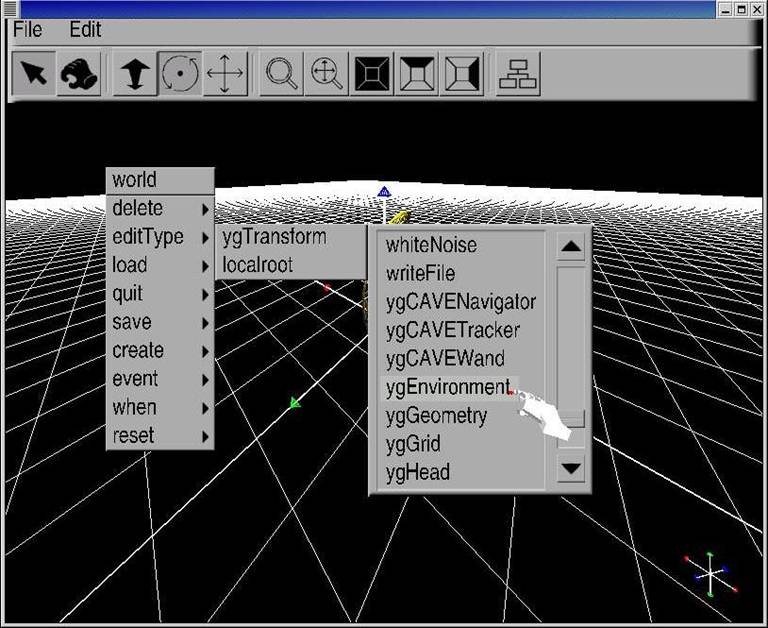768x628 pixels.
Task: Select ygTransform in the submenu
Action: click(292, 238)
